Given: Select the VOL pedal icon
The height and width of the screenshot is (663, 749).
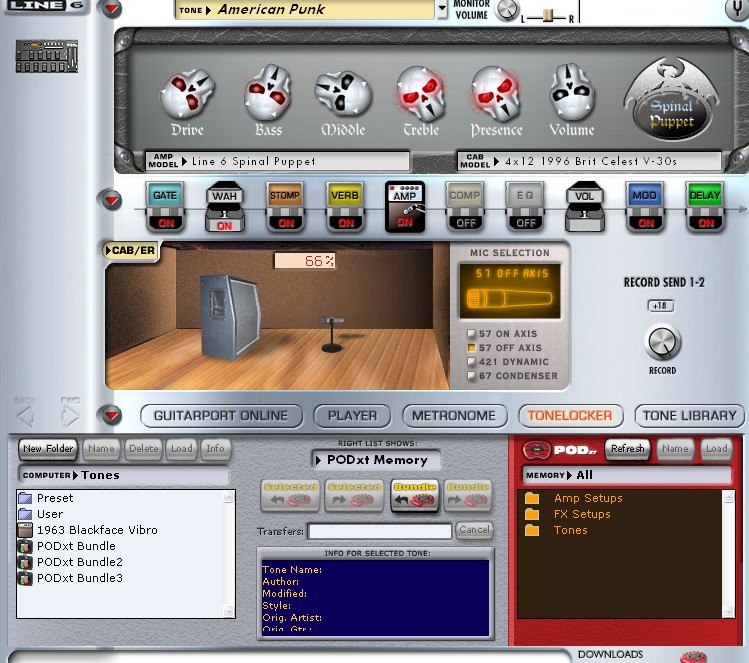Looking at the screenshot, I should click(585, 207).
